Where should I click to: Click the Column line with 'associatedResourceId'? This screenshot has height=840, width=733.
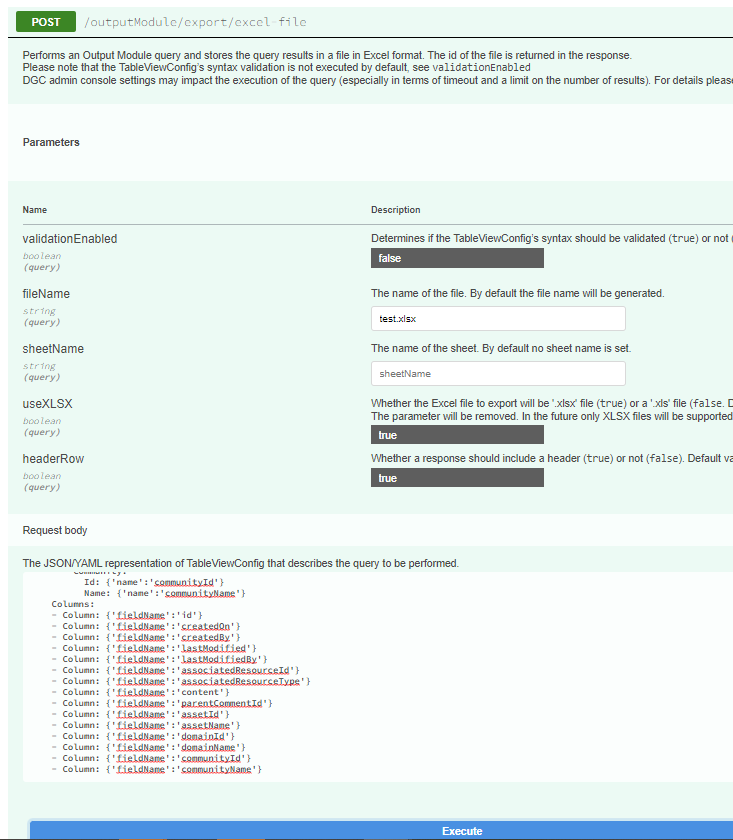pyautogui.click(x=176, y=670)
